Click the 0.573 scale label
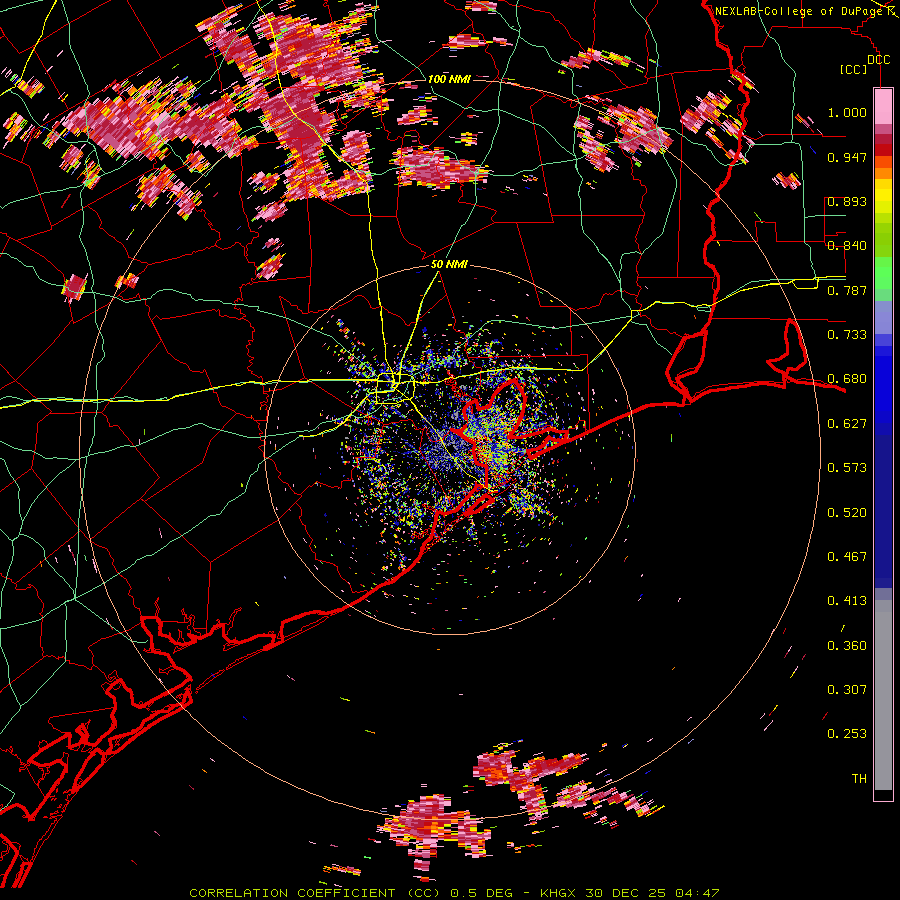 [847, 468]
